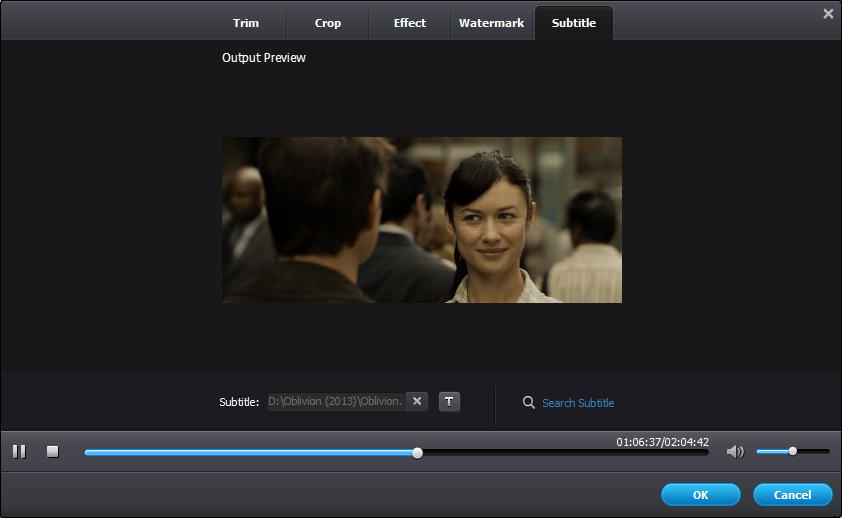842x518 pixels.
Task: Click the output preview video frame
Action: (422, 220)
